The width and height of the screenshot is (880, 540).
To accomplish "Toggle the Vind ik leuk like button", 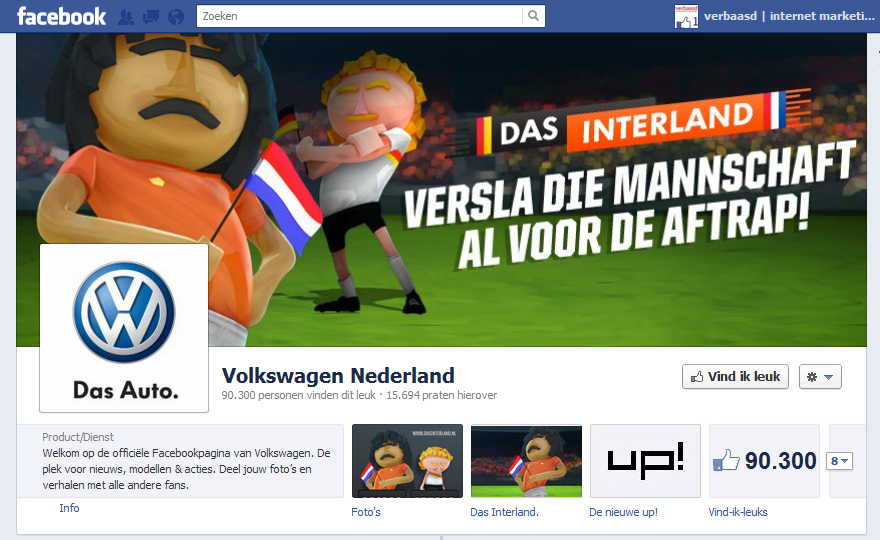I will click(x=735, y=377).
